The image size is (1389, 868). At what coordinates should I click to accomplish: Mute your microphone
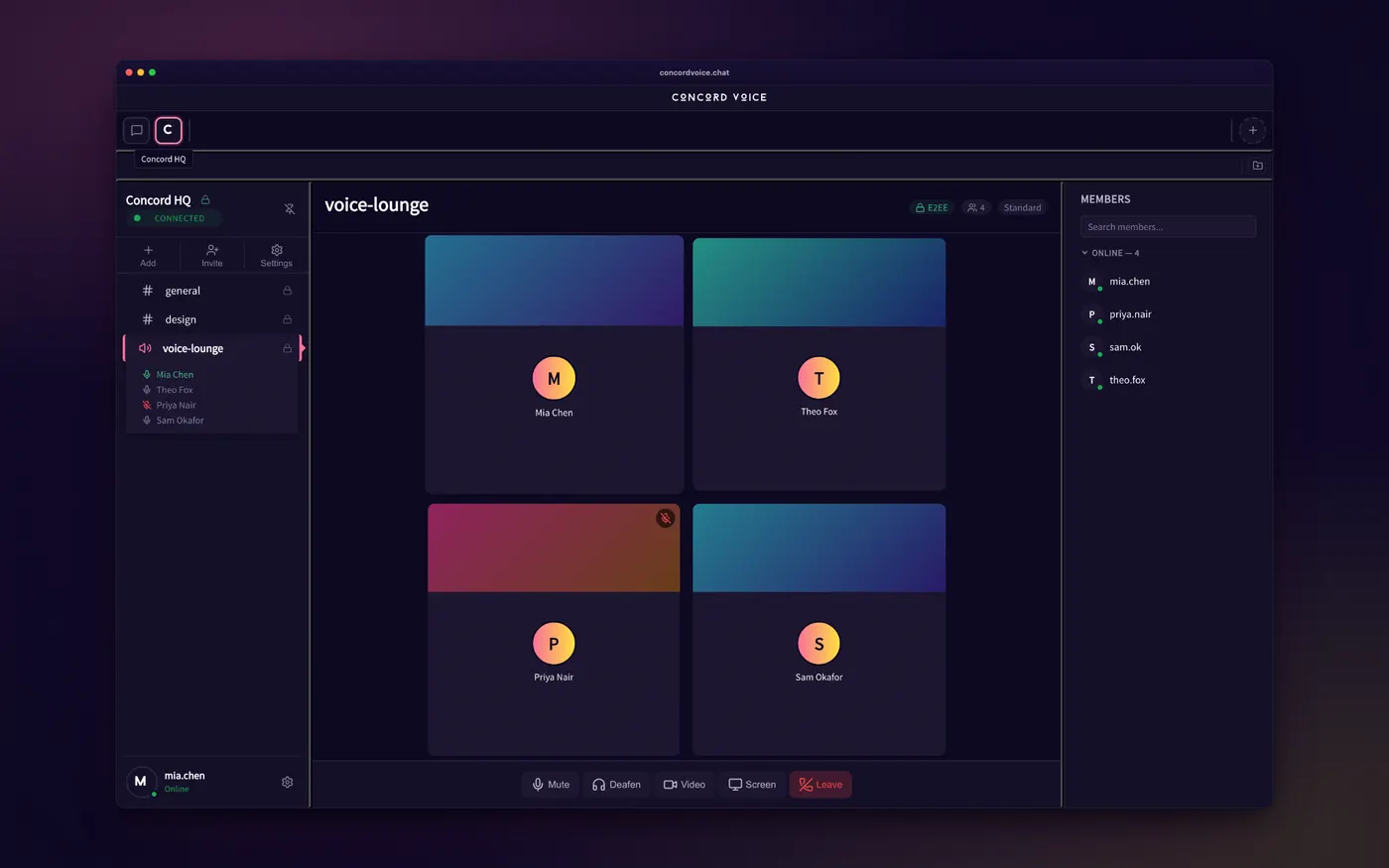pos(551,785)
